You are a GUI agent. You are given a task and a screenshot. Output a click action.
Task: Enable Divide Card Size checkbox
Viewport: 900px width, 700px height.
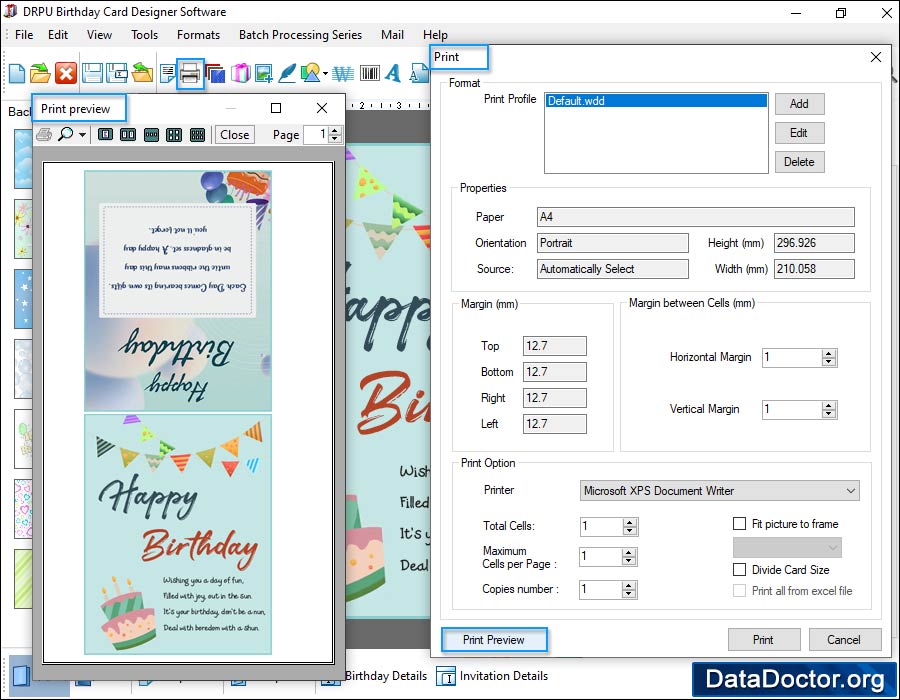tap(740, 570)
